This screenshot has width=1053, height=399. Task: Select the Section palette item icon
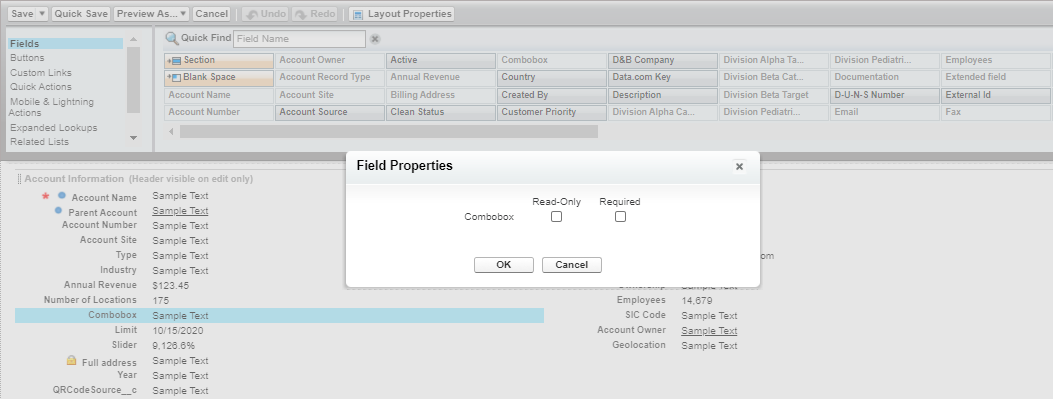pyautogui.click(x=175, y=60)
